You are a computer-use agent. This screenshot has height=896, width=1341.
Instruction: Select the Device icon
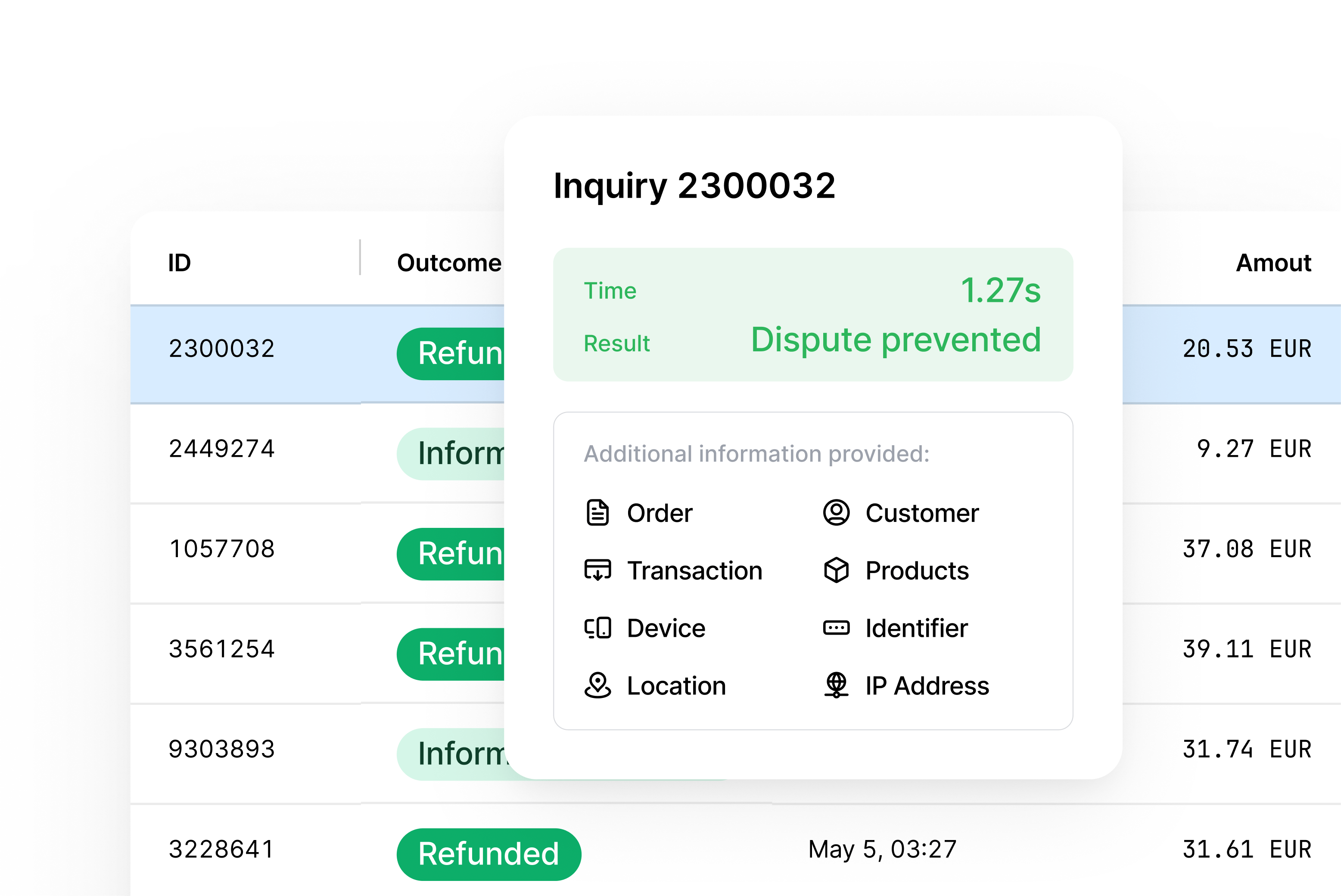click(597, 628)
